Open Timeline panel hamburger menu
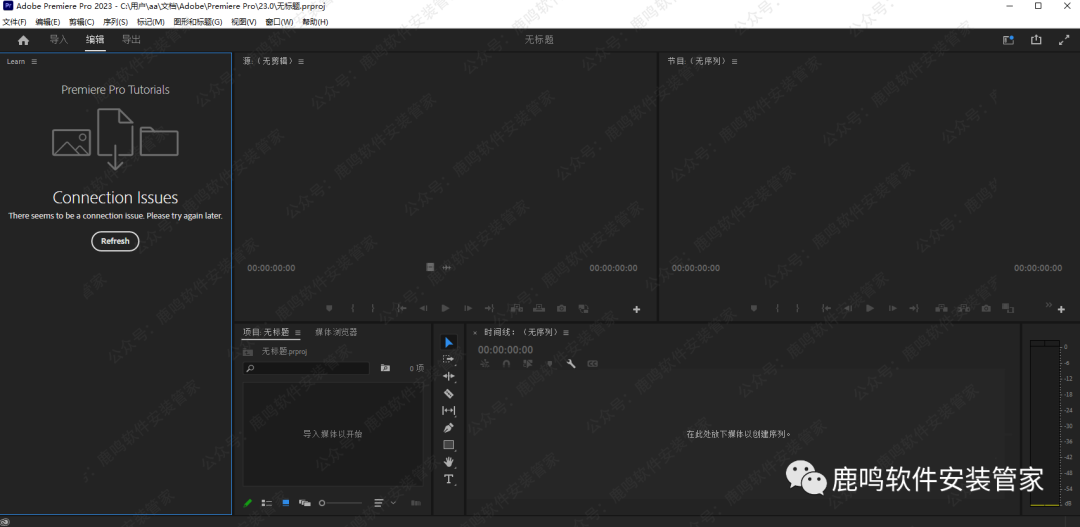1080x527 pixels. click(x=565, y=333)
